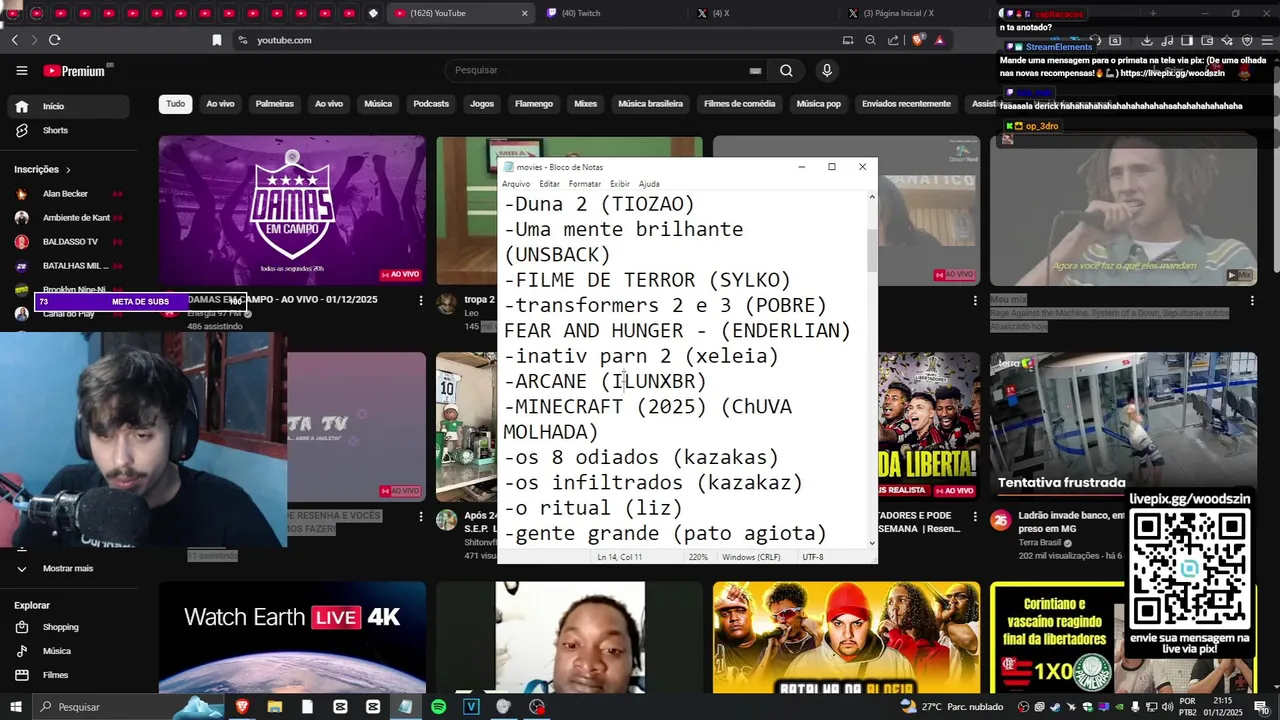This screenshot has height=720, width=1280.
Task: Open File Explorer from the taskbar
Action: [x=274, y=707]
